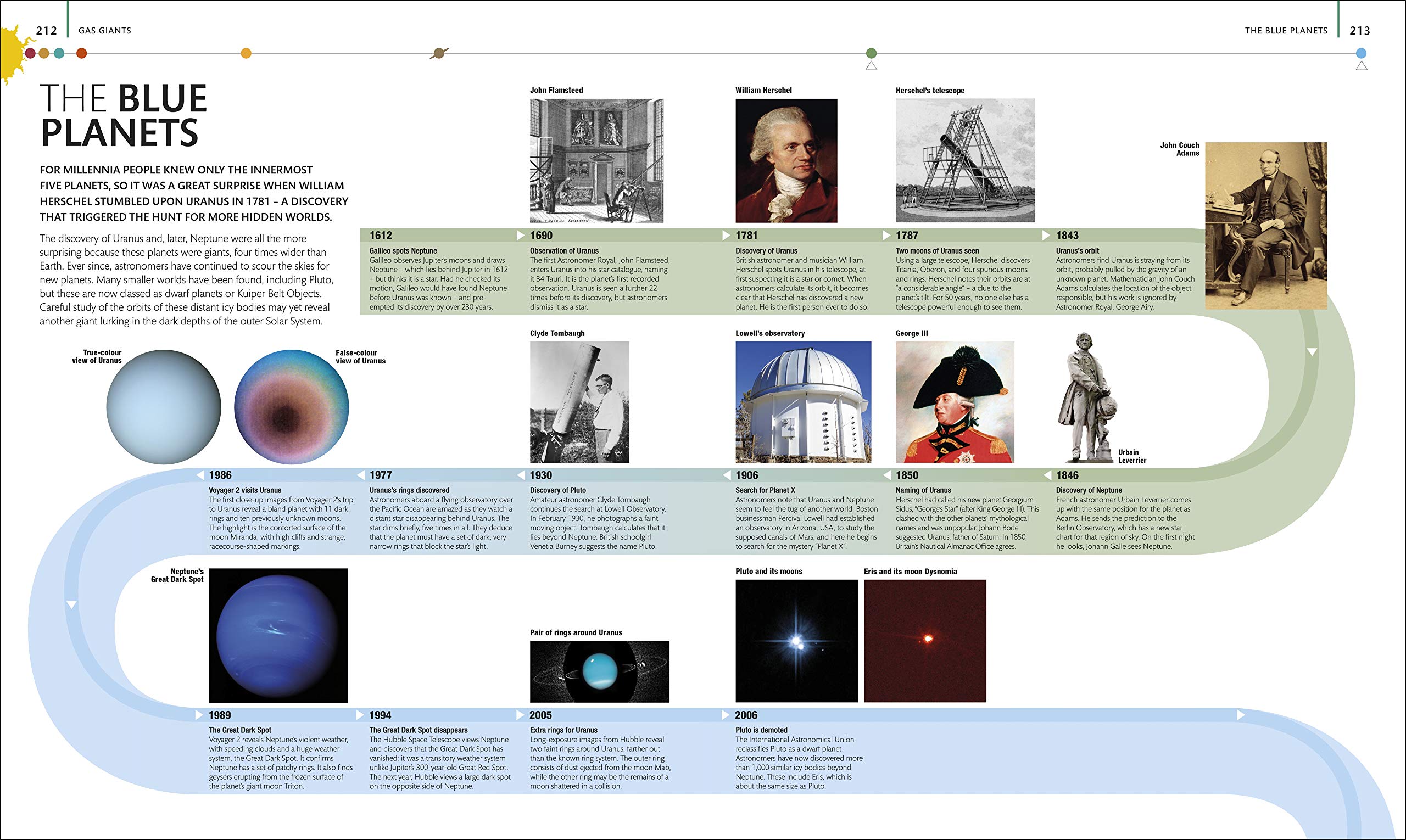Click the 'Search for Planet X' heading
This screenshot has height=840, width=1406.
(765, 490)
